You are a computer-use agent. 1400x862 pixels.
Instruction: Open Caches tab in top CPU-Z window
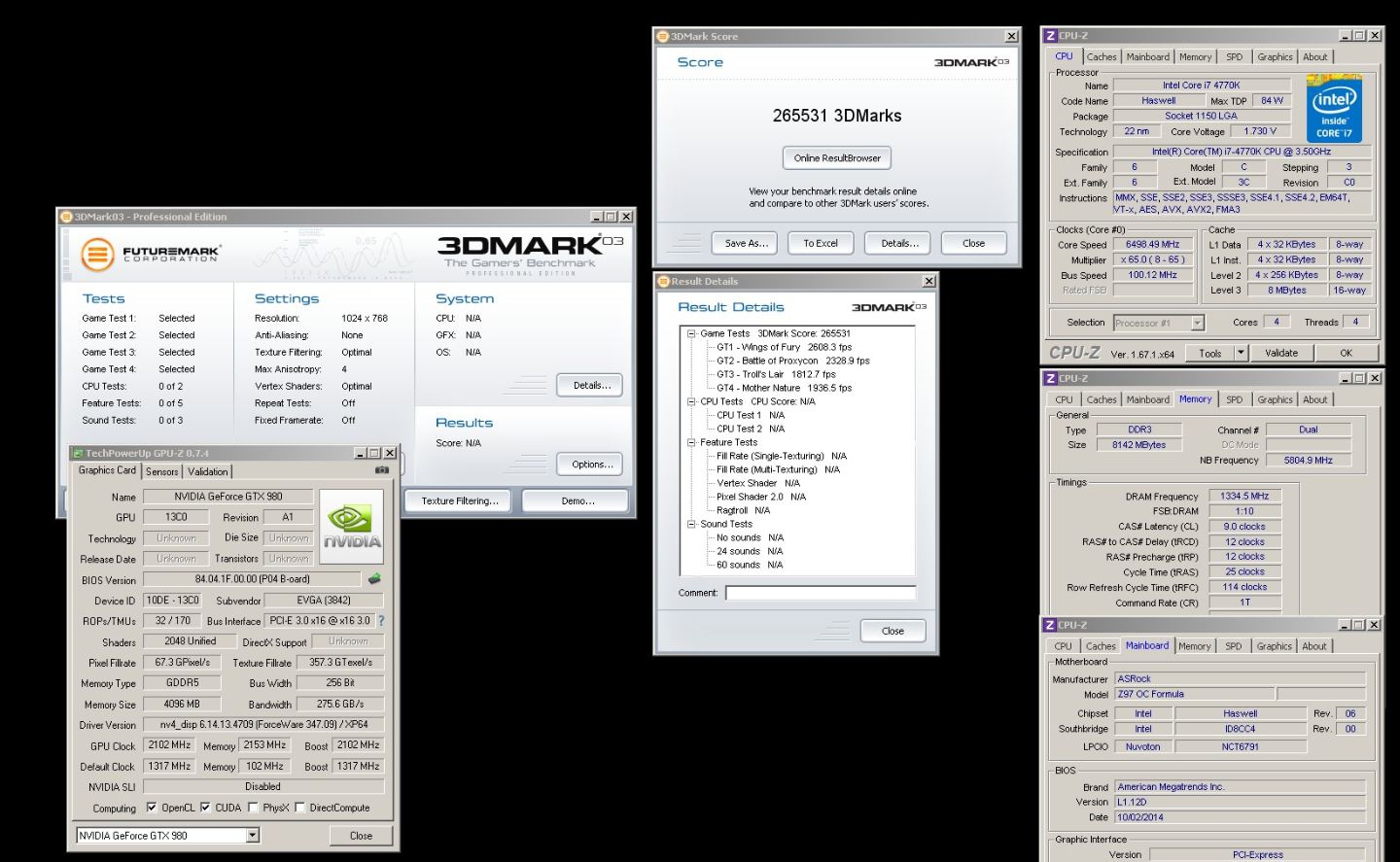click(1102, 57)
